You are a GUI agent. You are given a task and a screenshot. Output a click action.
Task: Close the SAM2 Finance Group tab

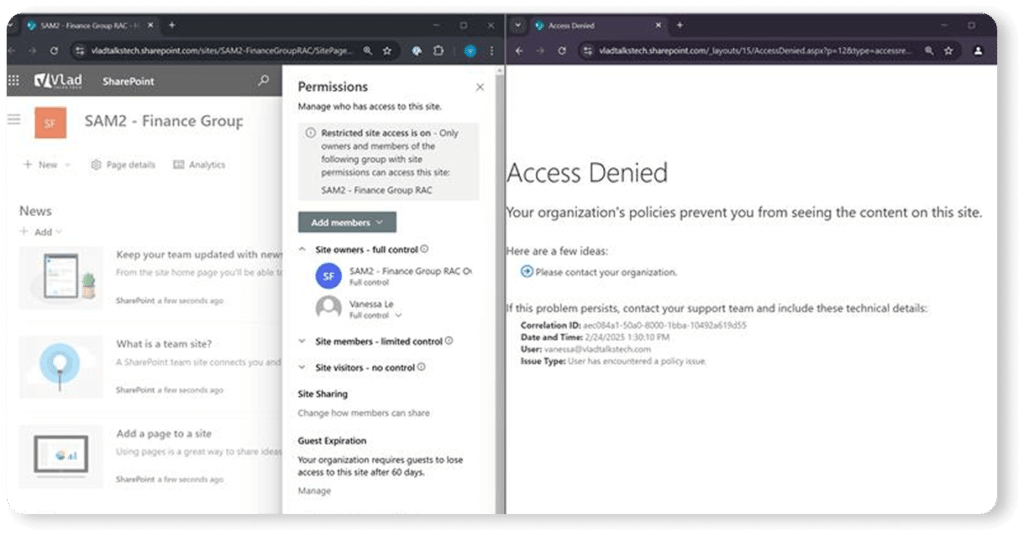[x=150, y=25]
